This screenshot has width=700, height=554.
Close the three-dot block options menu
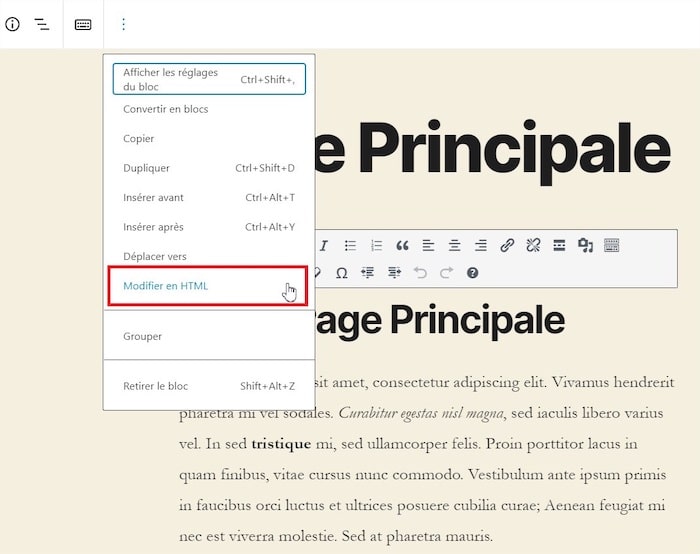pyautogui.click(x=124, y=24)
